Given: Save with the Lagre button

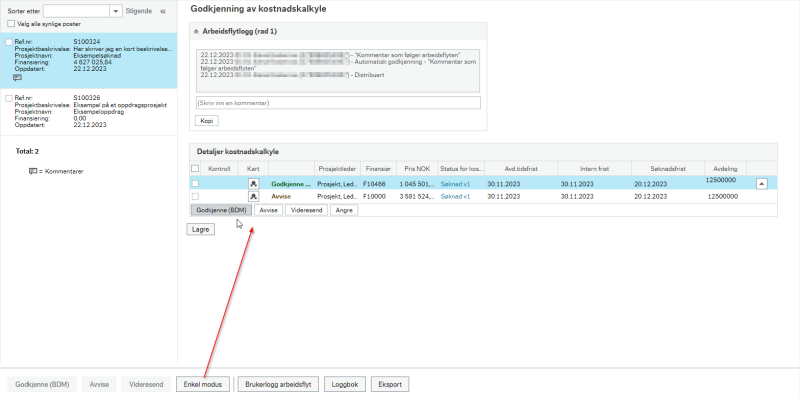Looking at the screenshot, I should click(x=201, y=230).
